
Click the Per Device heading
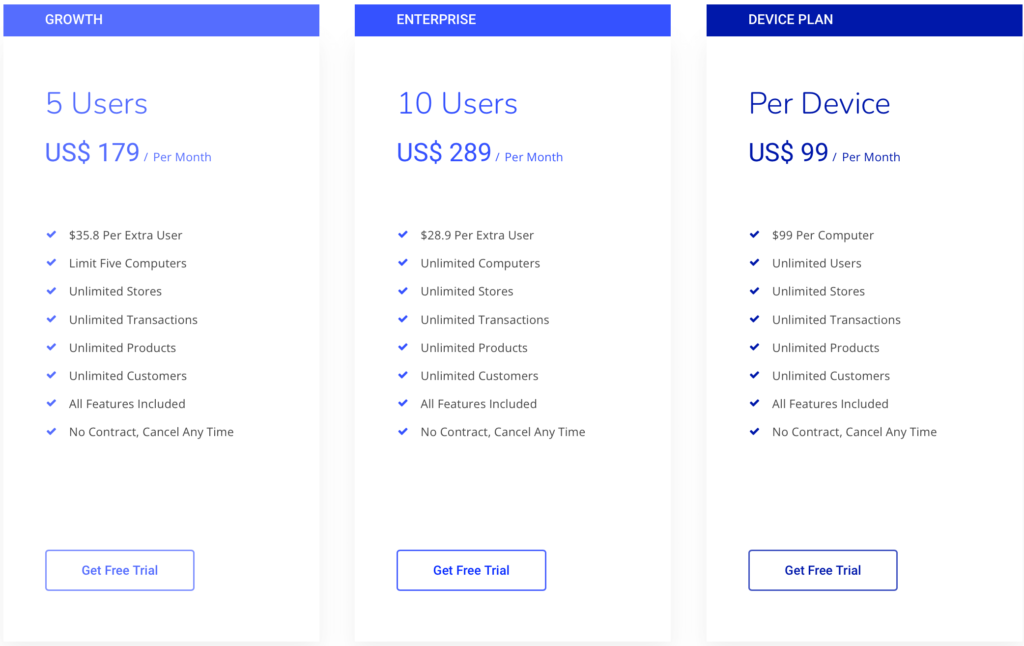[x=820, y=104]
